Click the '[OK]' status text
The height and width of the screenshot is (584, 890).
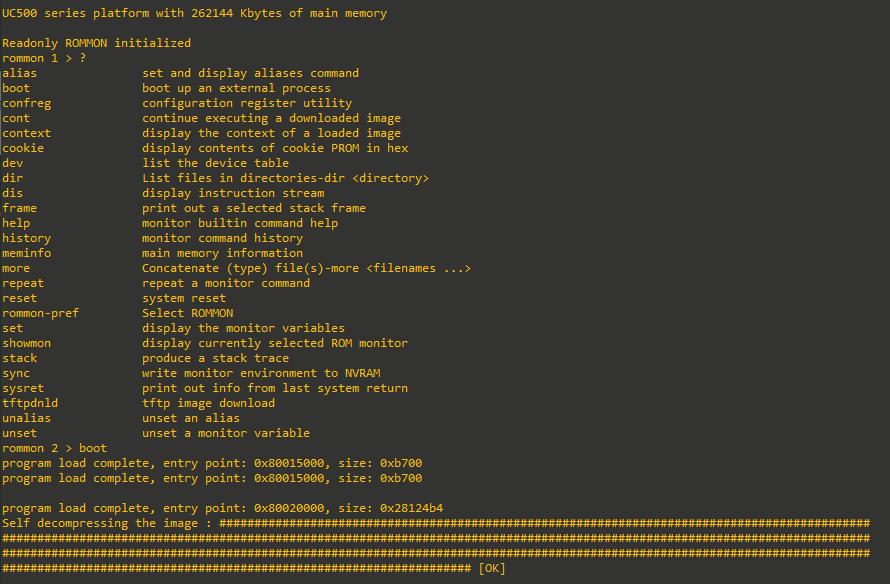[492, 568]
